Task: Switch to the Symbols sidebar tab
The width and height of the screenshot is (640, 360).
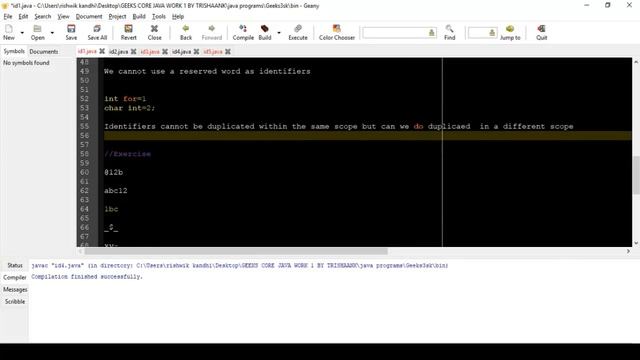Action: coord(14,51)
